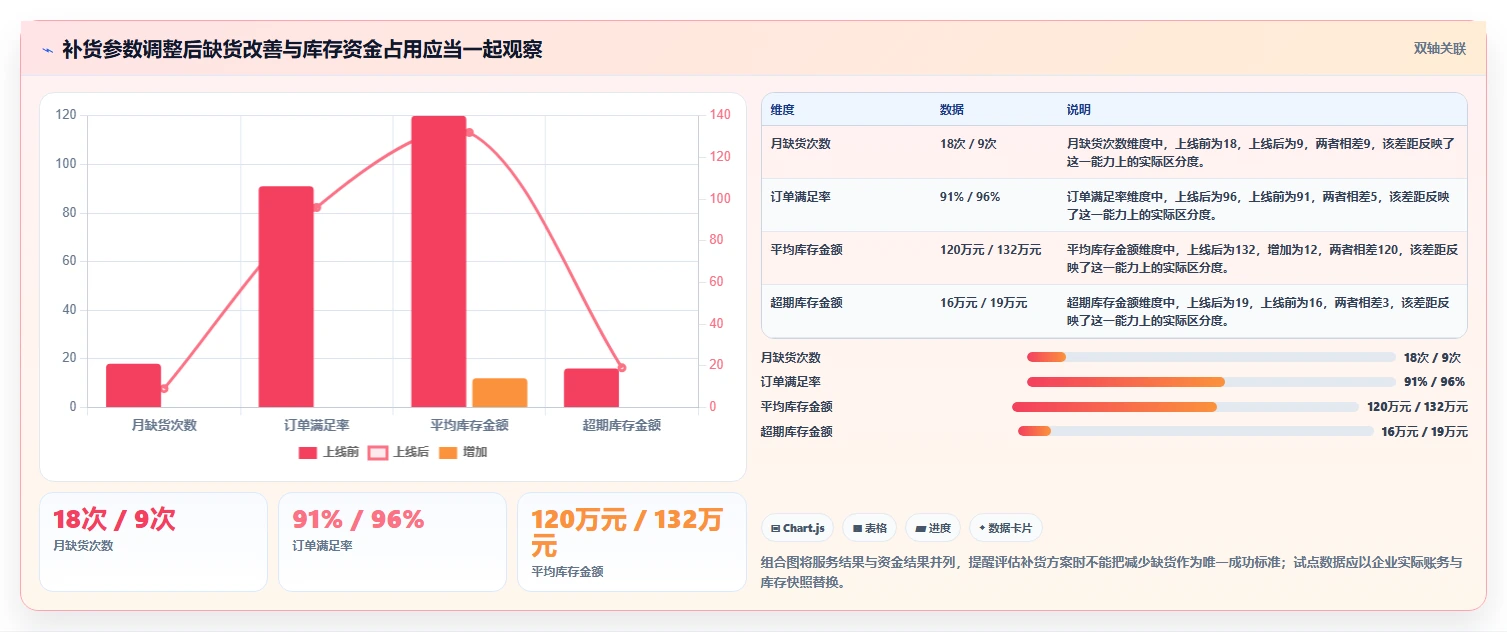Image resolution: width=1507 pixels, height=632 pixels.
Task: Click the 超期库存金额 x-axis label
Action: (621, 425)
